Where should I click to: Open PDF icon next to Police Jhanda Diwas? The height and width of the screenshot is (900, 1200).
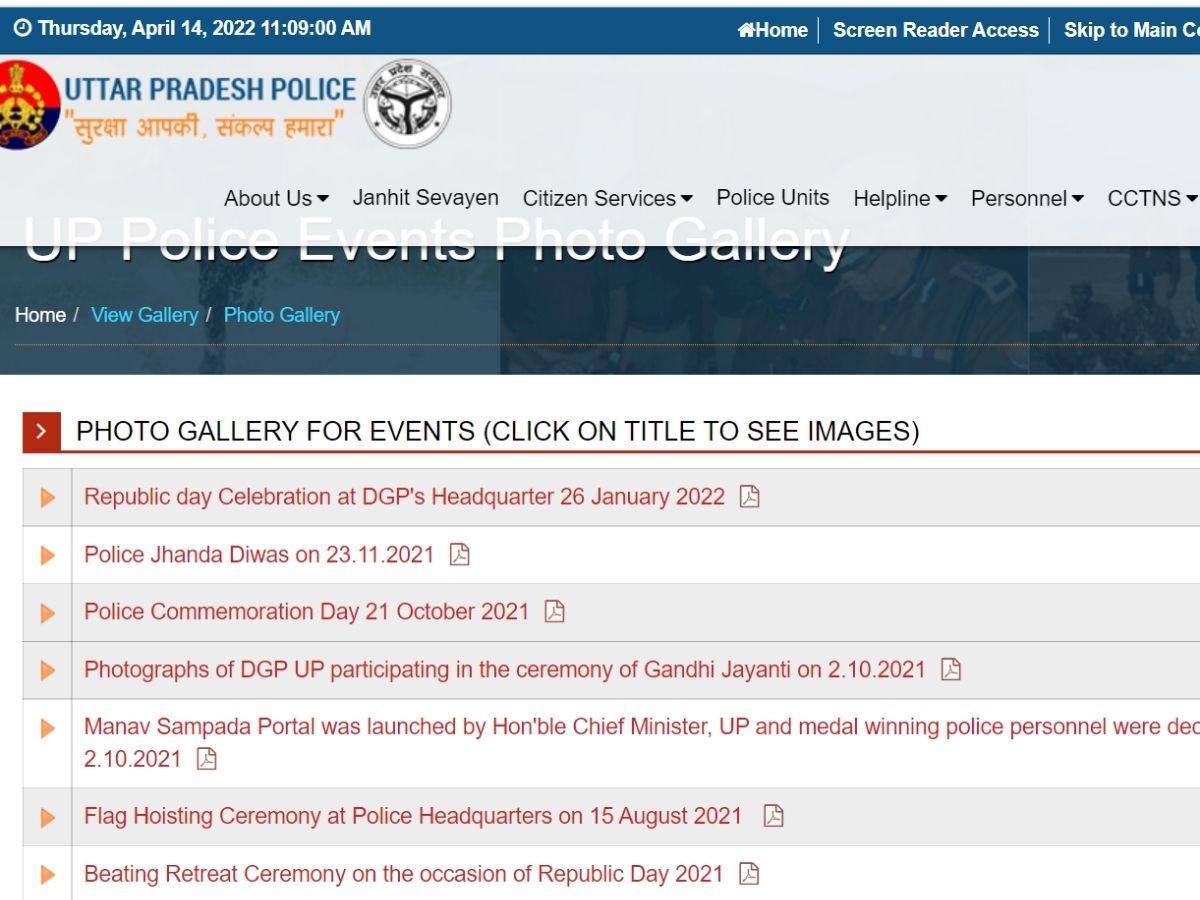(459, 554)
